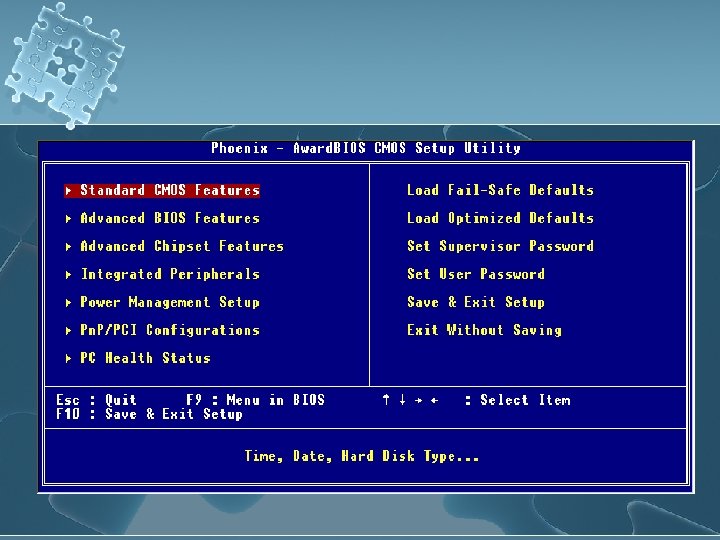
Task: Click Load Fail-Safe Defaults
Action: point(500,190)
